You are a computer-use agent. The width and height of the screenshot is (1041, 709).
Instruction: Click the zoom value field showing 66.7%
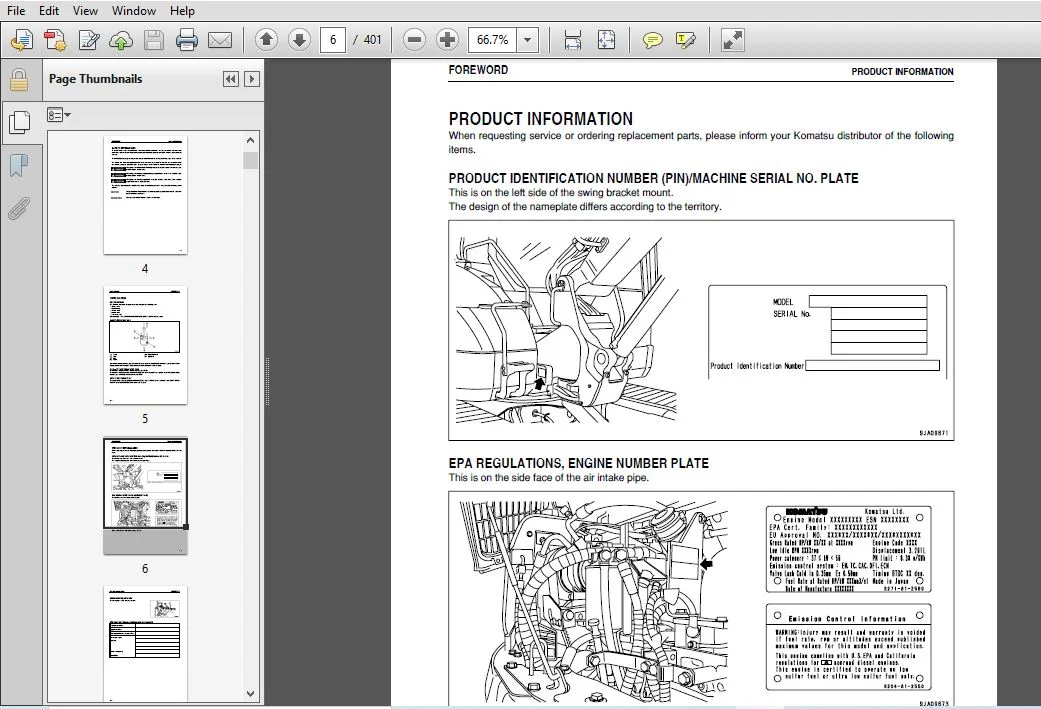[x=493, y=40]
